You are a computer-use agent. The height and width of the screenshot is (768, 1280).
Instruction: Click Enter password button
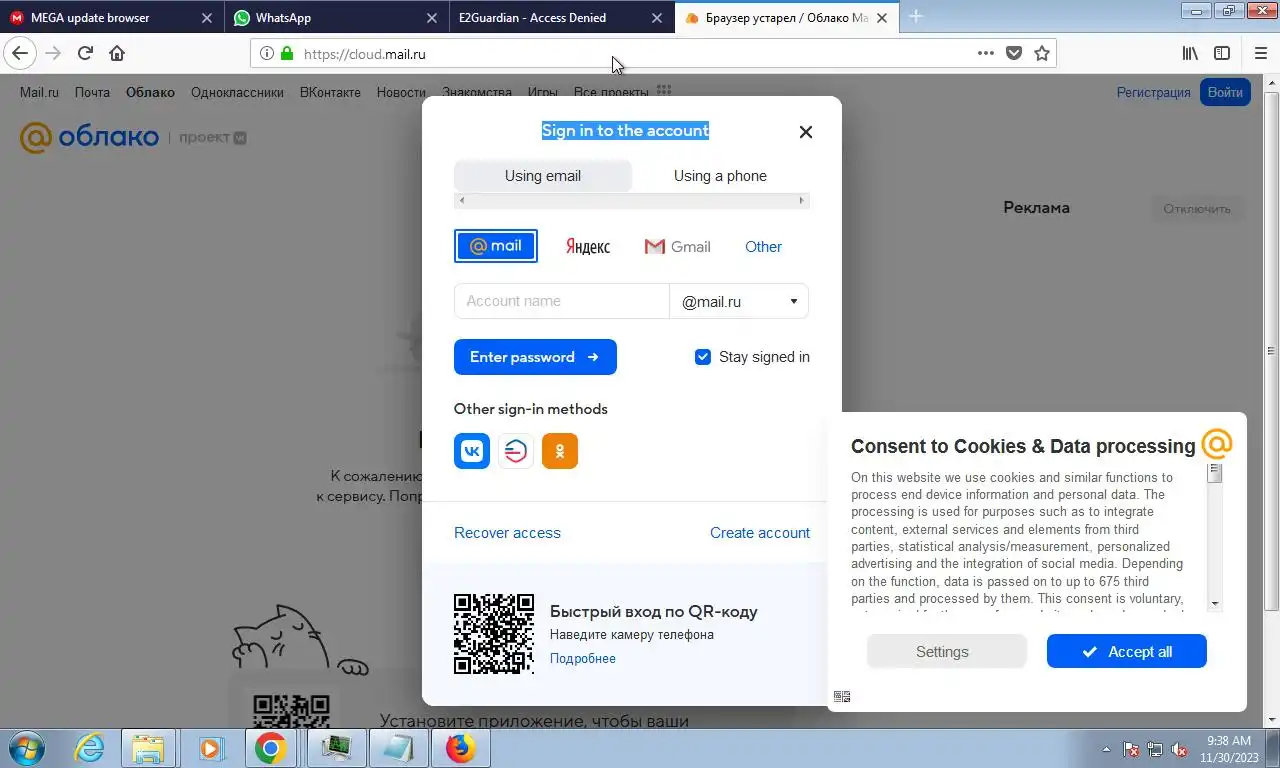tap(535, 357)
